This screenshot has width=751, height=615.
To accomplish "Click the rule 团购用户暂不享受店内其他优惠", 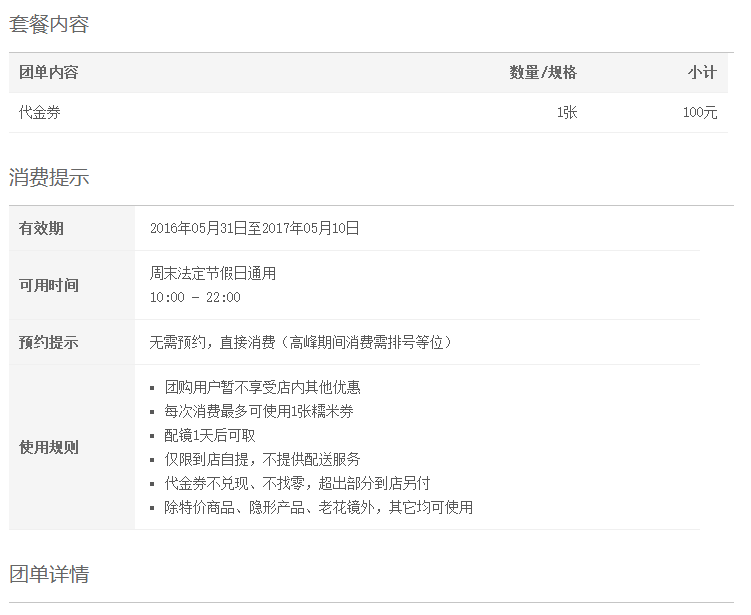I will point(263,387).
